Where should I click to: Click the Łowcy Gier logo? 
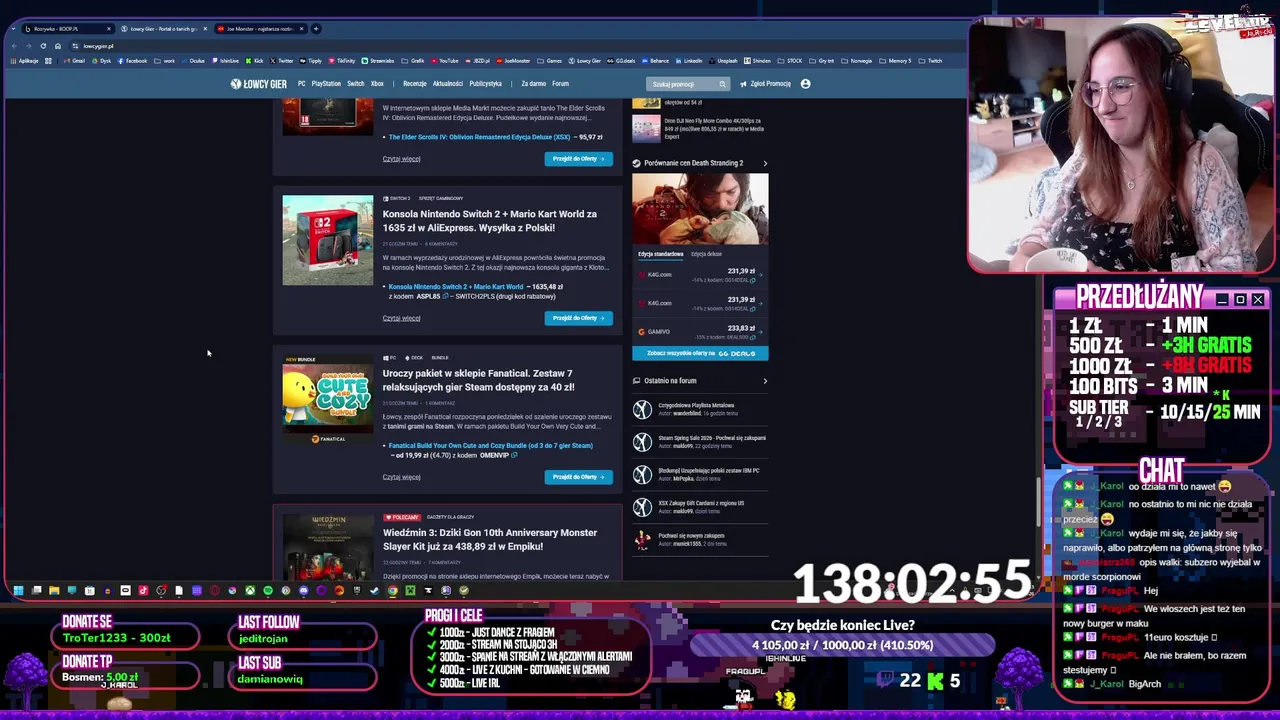[258, 84]
